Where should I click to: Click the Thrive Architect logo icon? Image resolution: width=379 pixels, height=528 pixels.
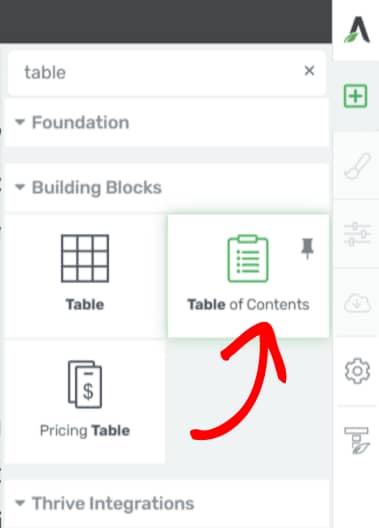(357, 30)
